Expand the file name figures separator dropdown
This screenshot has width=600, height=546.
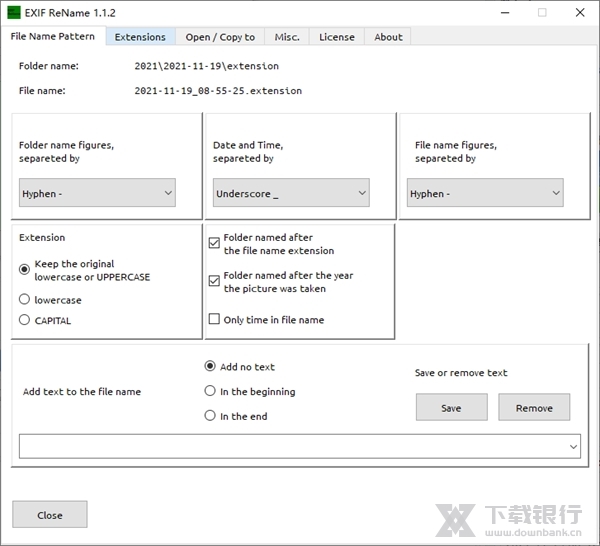click(485, 193)
